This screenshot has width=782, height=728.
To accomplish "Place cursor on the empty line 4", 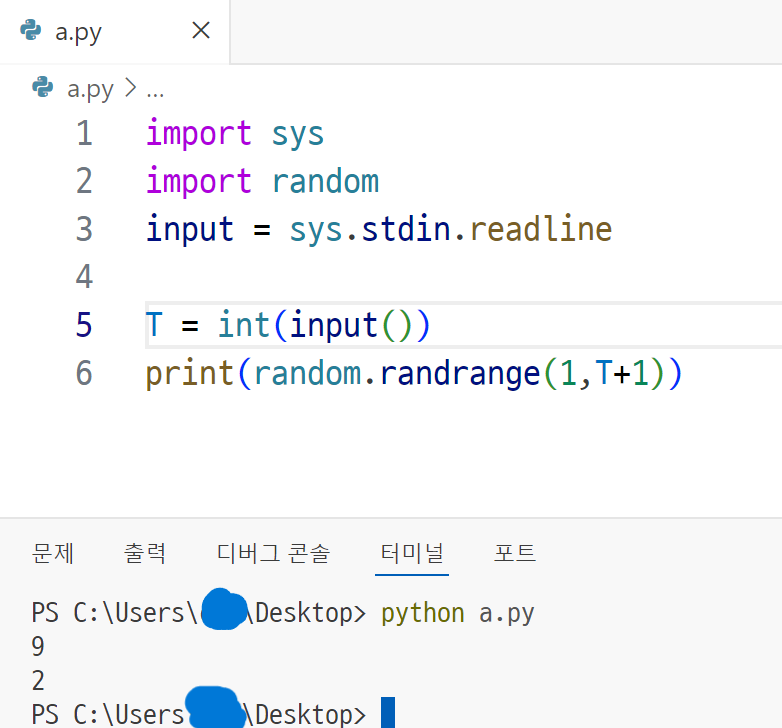I will point(300,277).
